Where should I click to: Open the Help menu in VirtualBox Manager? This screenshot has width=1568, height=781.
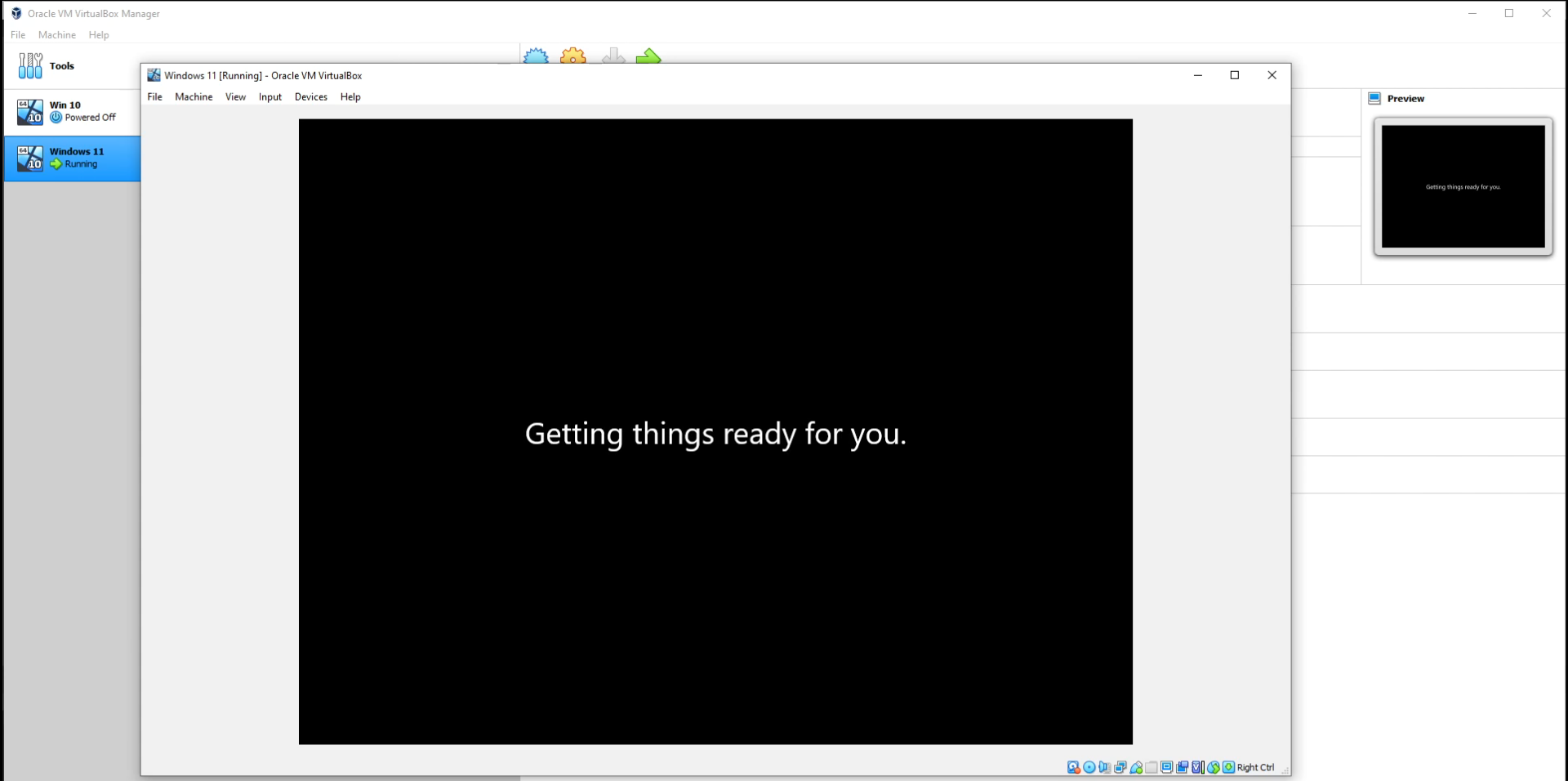[x=99, y=35]
